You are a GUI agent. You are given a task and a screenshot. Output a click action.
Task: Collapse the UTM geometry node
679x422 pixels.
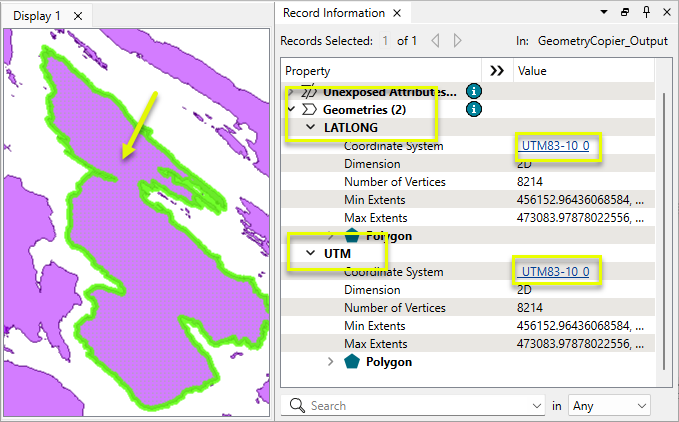point(310,253)
